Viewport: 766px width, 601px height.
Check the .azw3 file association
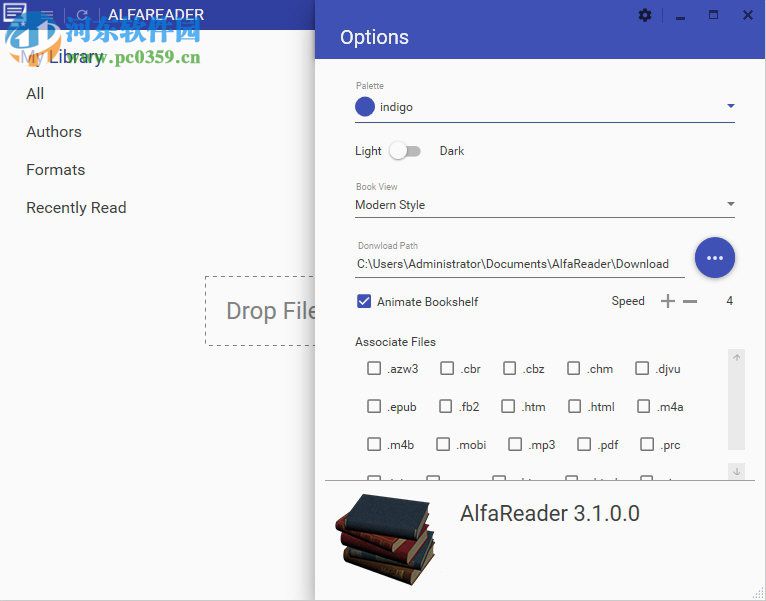(x=374, y=368)
